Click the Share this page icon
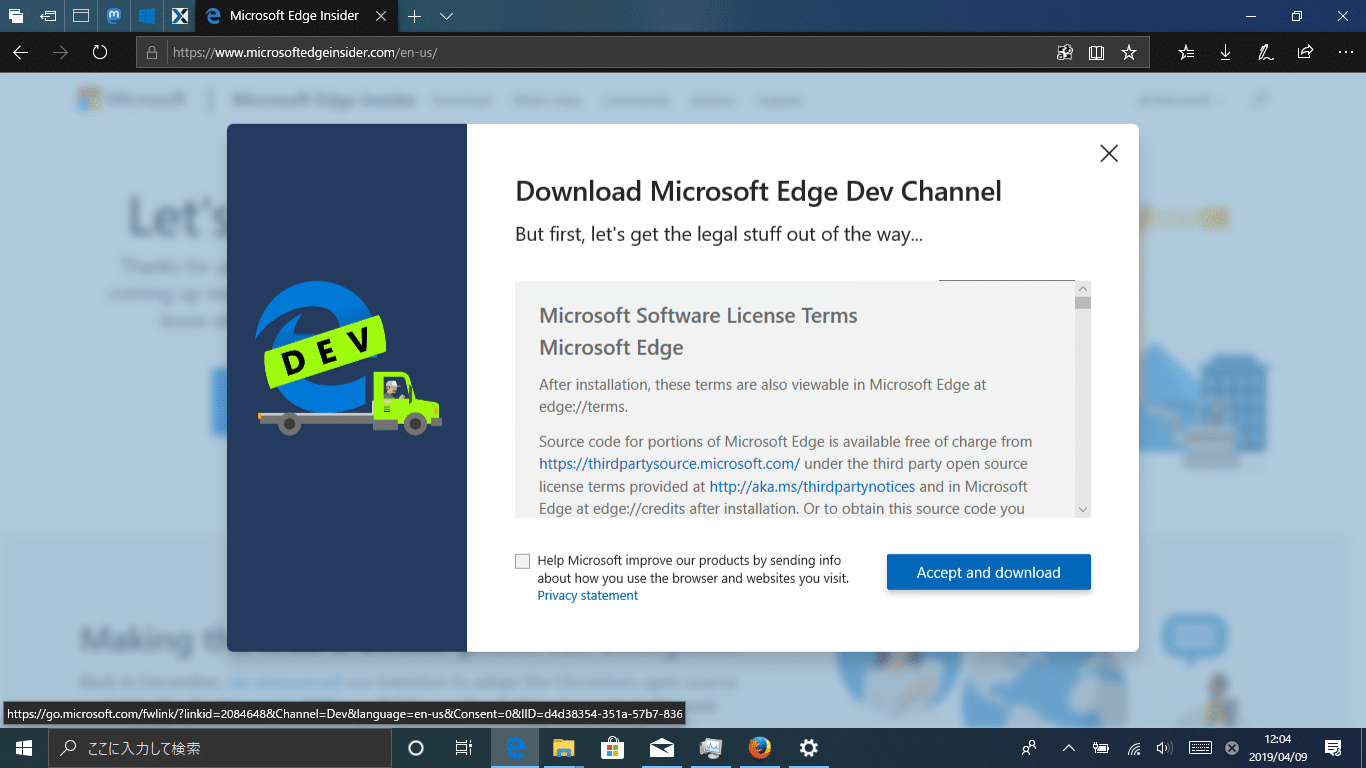Viewport: 1366px width, 768px height. tap(1305, 53)
